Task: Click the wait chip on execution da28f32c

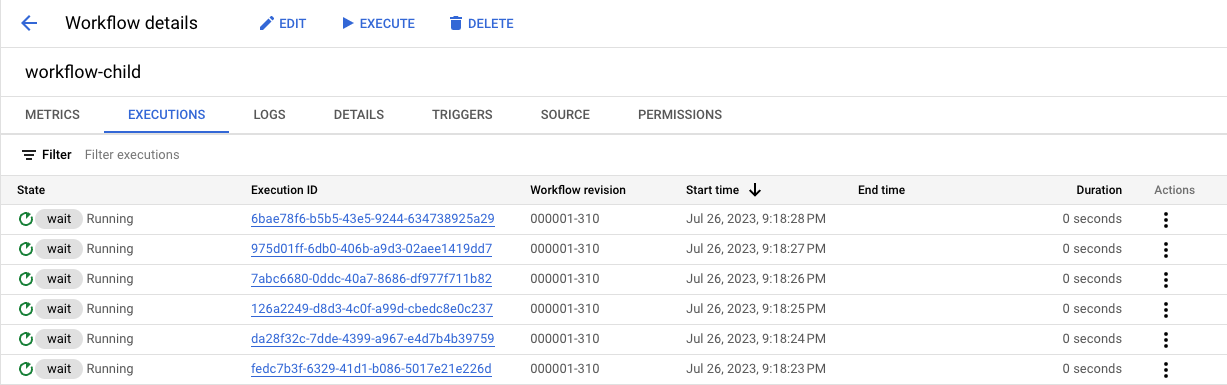Action: 59,339
